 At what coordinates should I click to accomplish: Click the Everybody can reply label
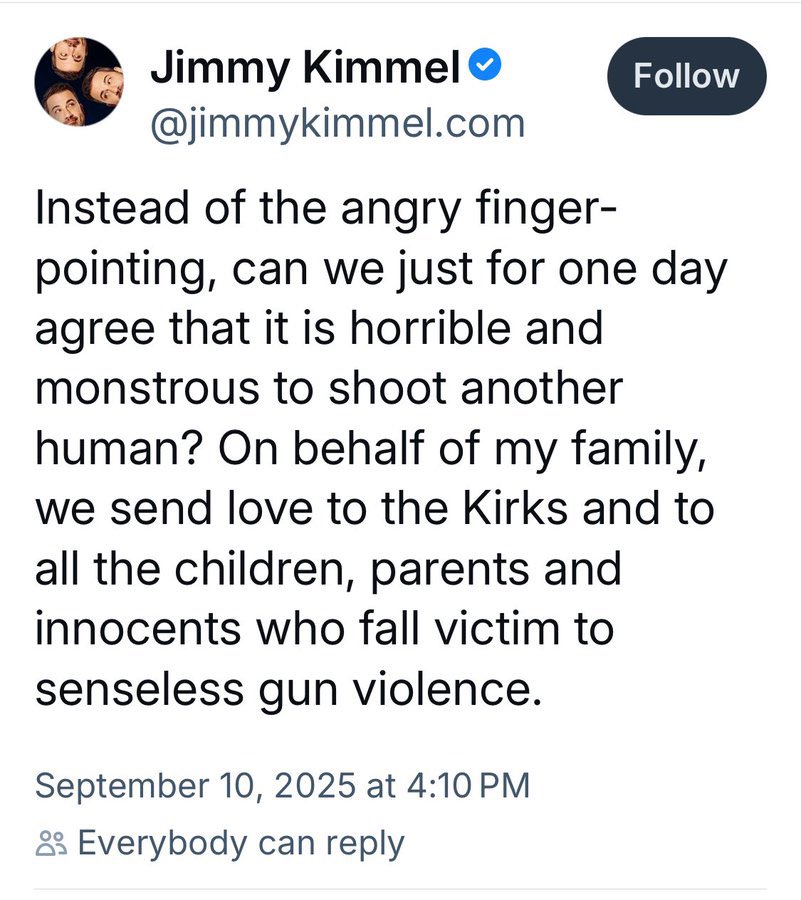pyautogui.click(x=241, y=844)
